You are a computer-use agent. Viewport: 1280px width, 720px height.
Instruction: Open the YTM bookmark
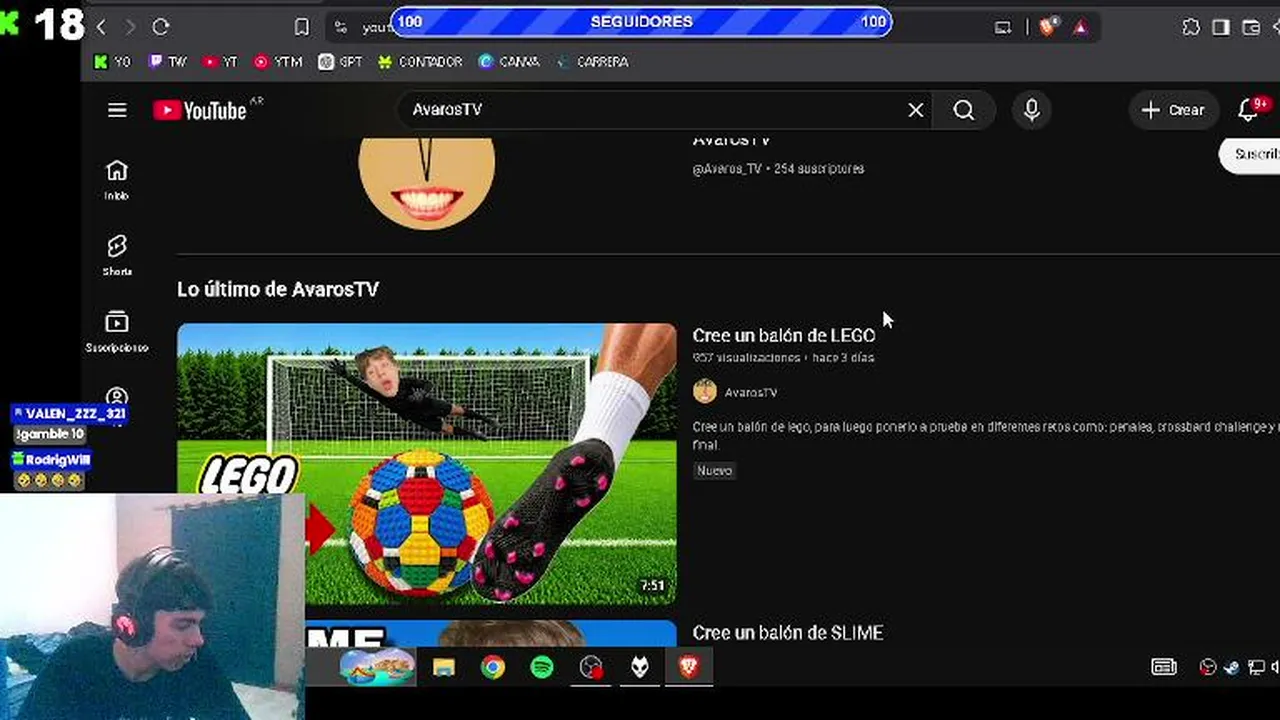coord(278,62)
